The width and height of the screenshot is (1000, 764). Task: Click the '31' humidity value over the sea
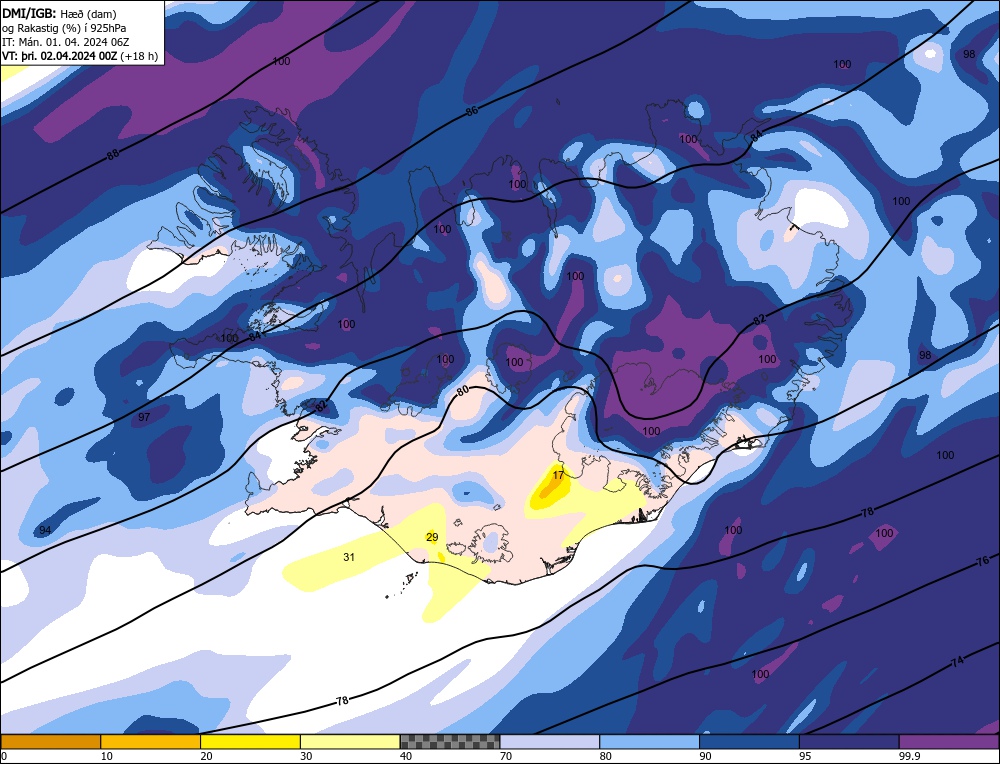click(349, 557)
